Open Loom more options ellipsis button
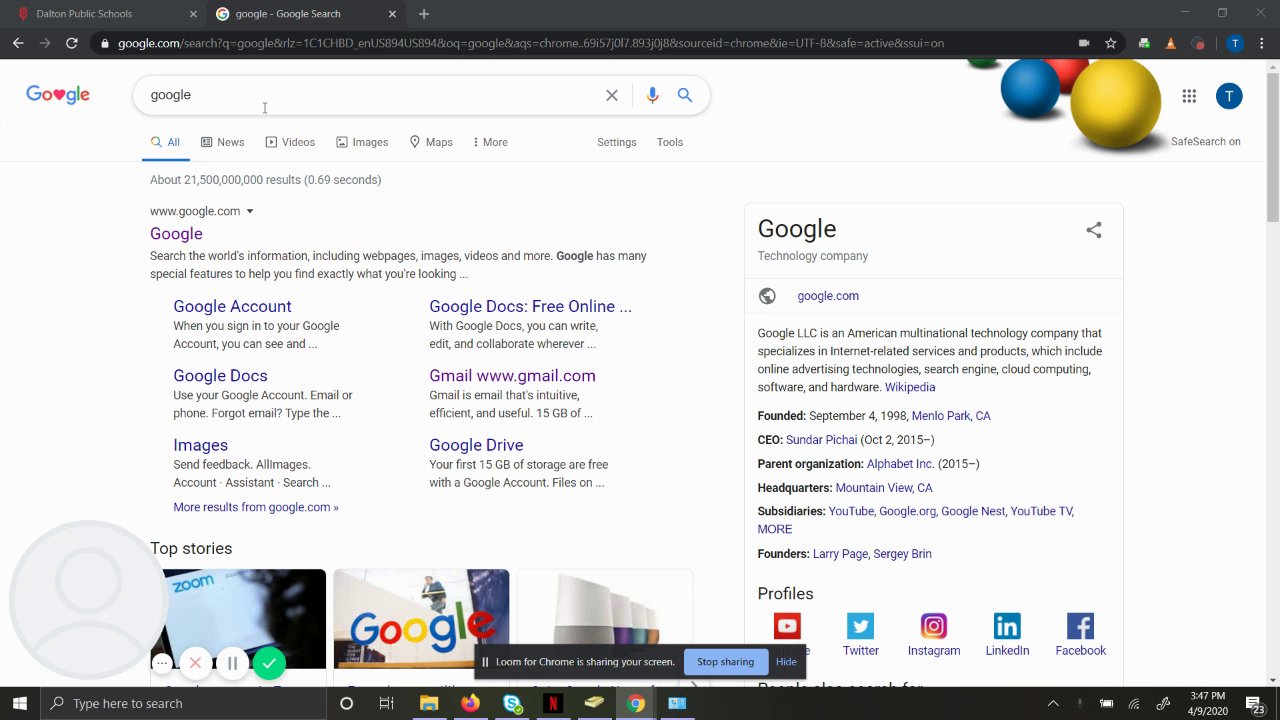 pos(162,662)
